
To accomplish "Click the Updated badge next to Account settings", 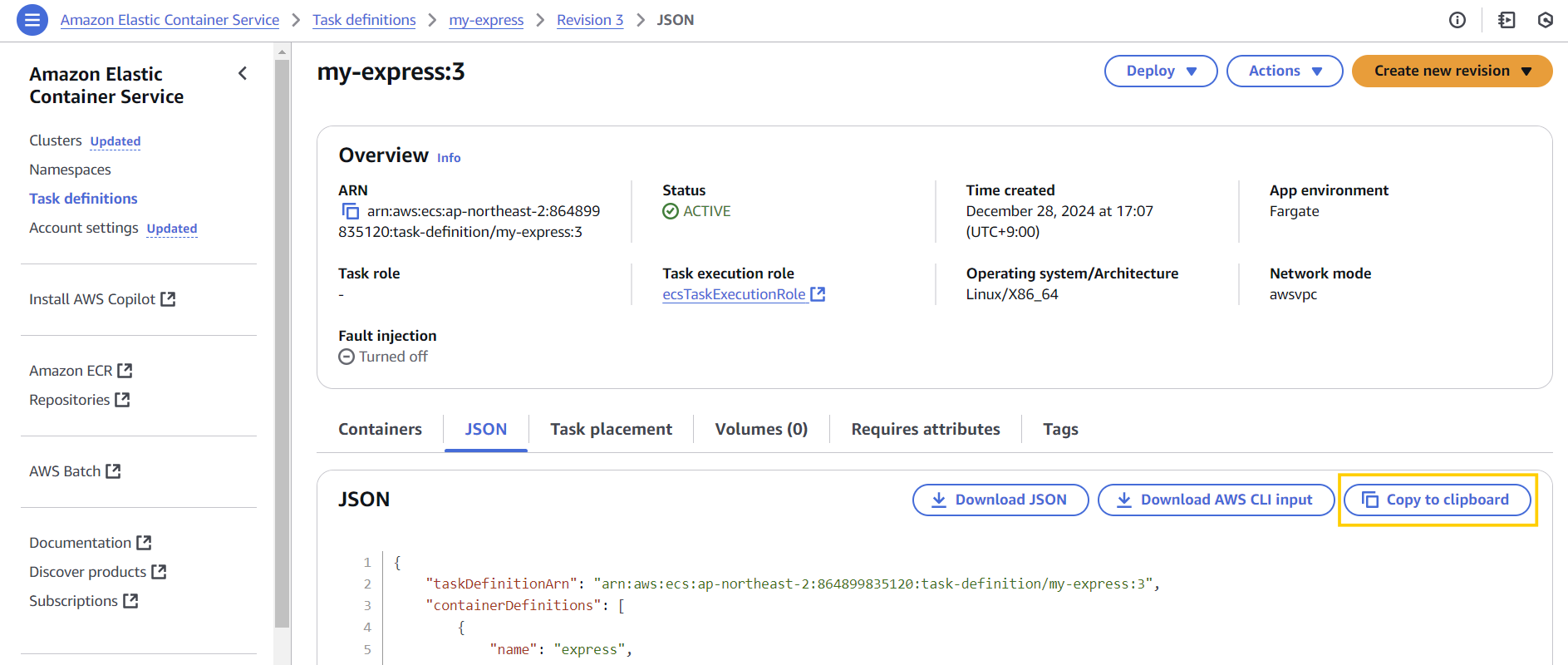I will [x=172, y=229].
